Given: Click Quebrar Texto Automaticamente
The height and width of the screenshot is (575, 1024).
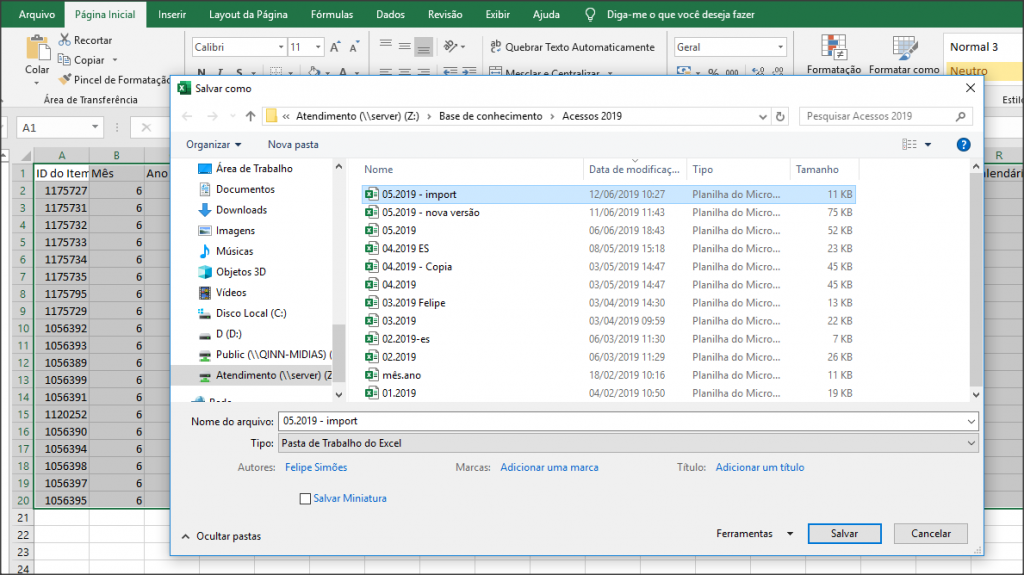Looking at the screenshot, I should (573, 47).
